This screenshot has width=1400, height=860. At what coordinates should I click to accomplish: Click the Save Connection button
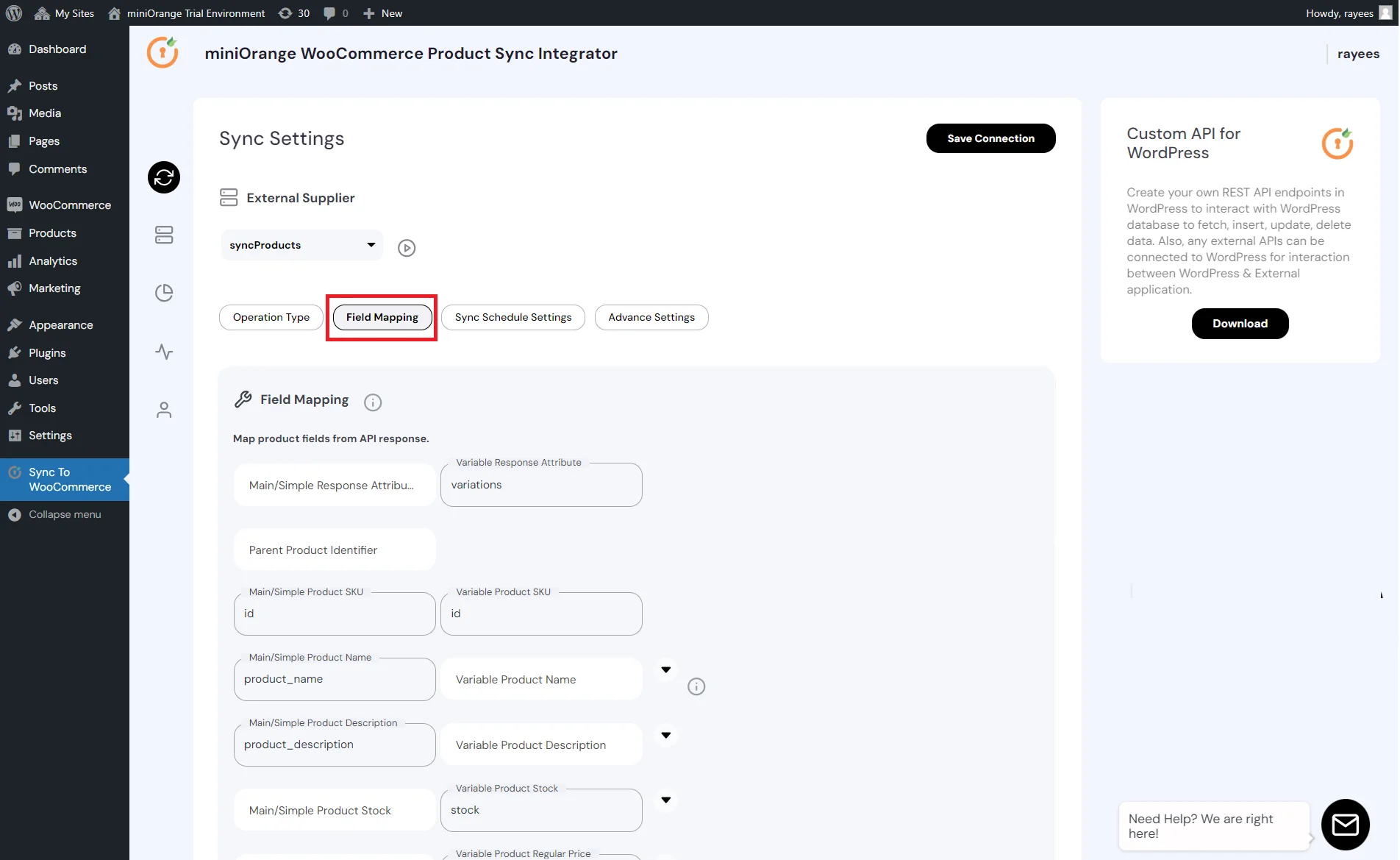pos(990,138)
